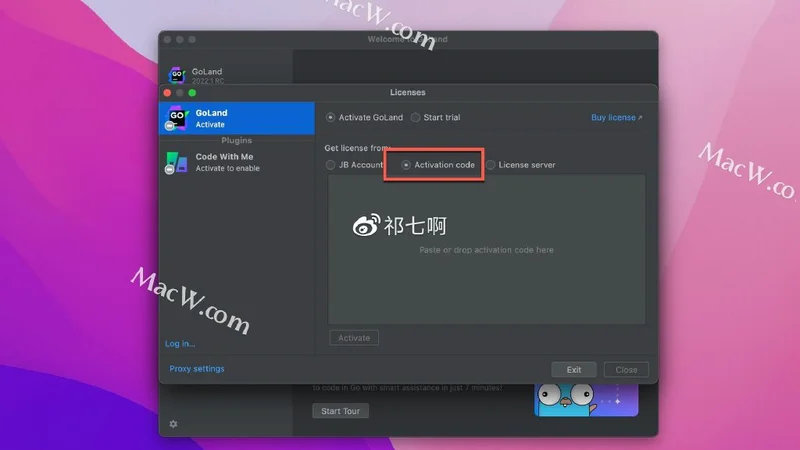This screenshot has width=800, height=450.
Task: Click the Close button in Licenses dialog
Action: 626,369
